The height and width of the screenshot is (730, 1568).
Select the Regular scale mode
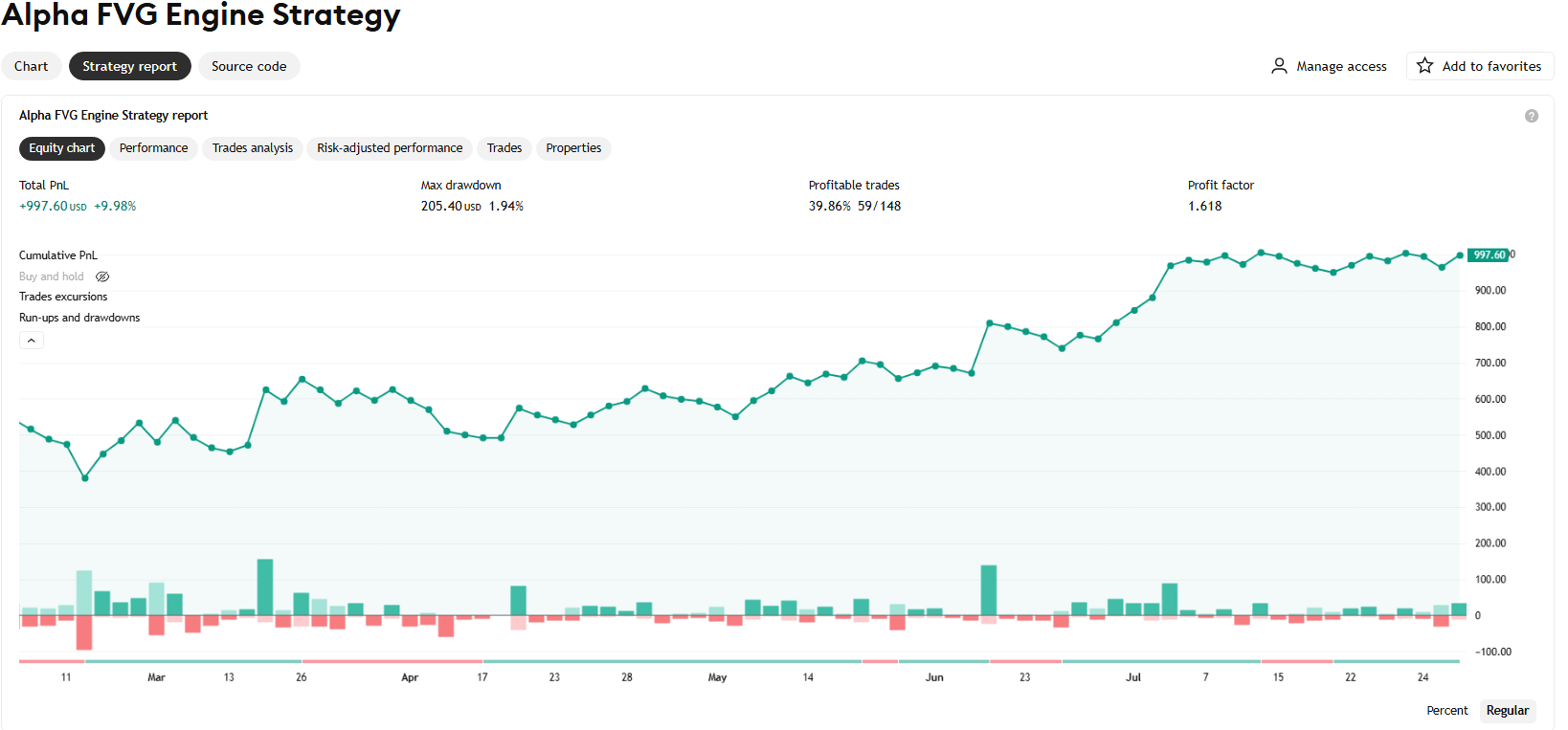click(x=1508, y=711)
